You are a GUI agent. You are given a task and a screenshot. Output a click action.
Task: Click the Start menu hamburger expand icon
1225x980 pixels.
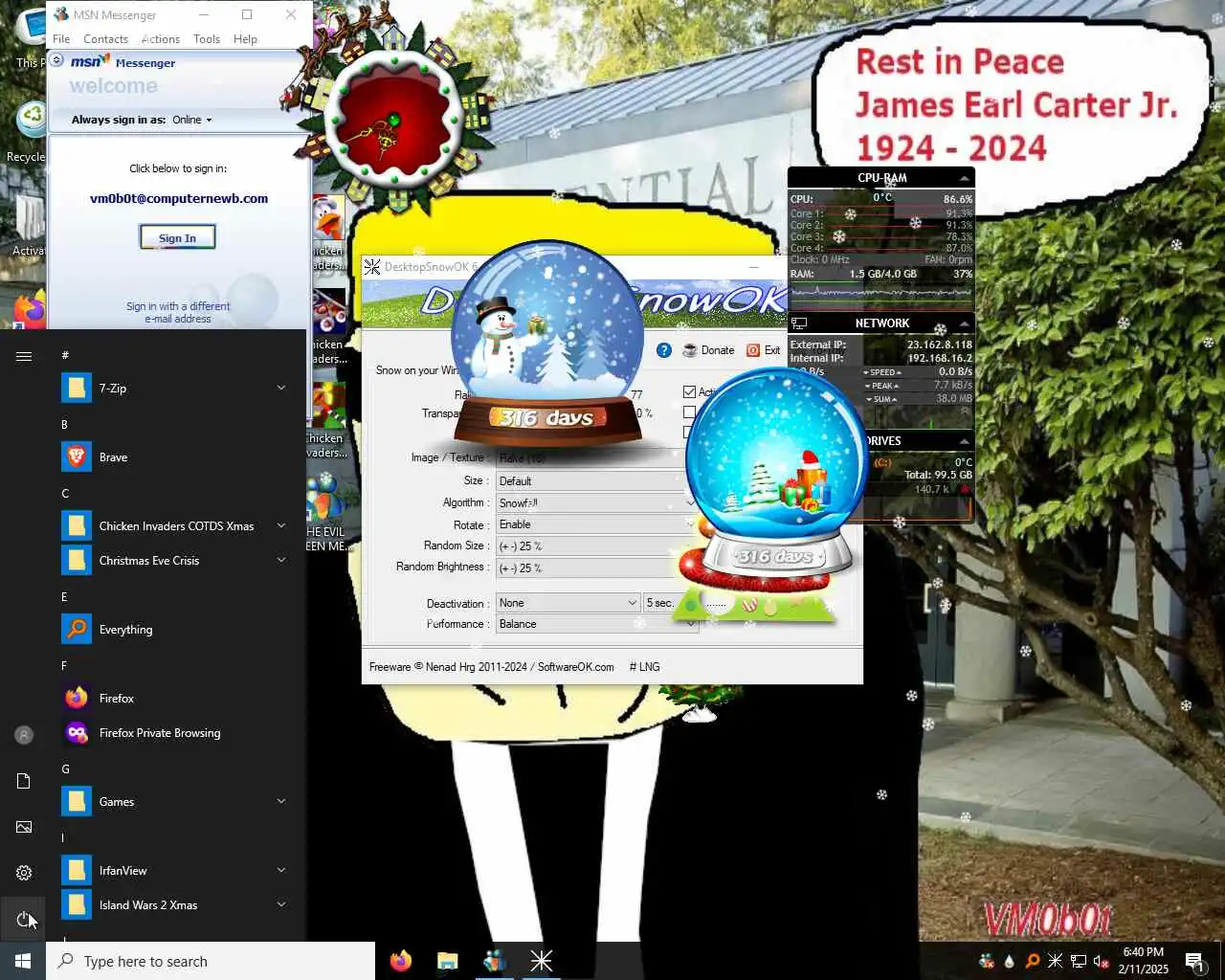pos(24,356)
